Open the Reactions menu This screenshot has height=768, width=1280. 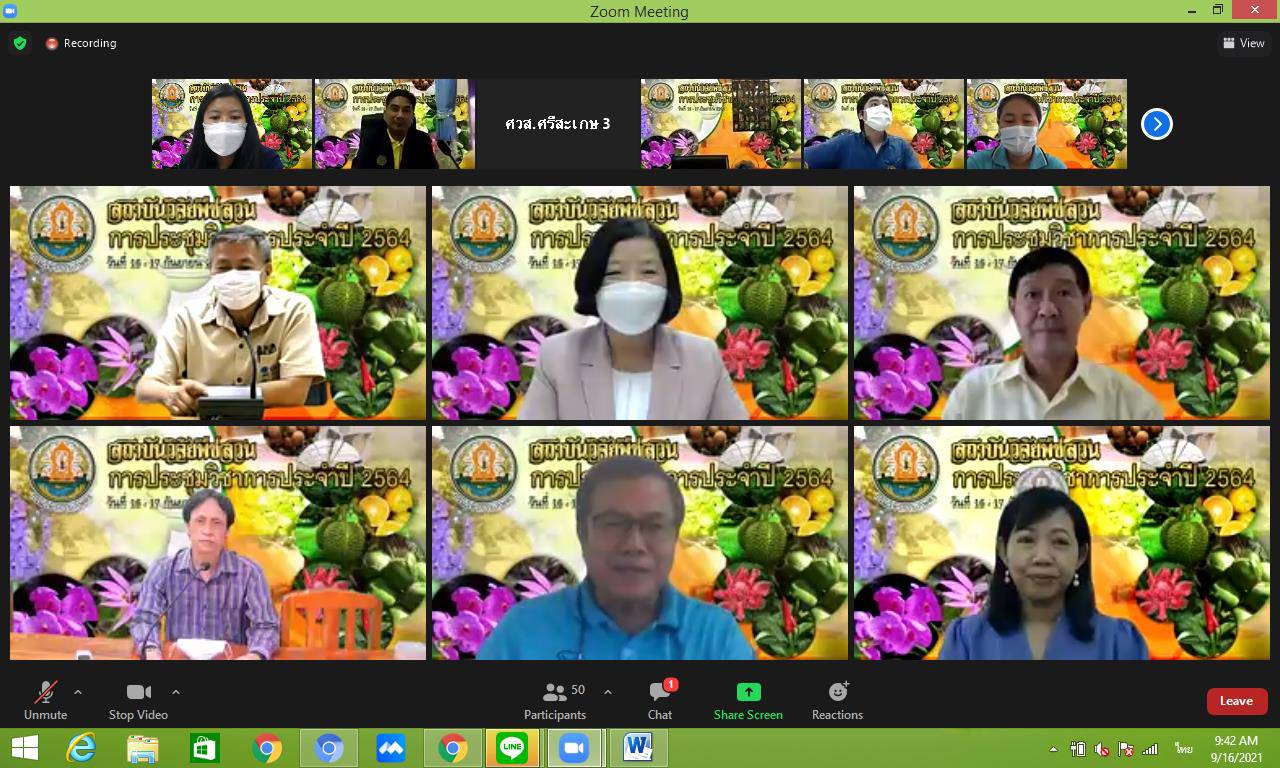[837, 701]
